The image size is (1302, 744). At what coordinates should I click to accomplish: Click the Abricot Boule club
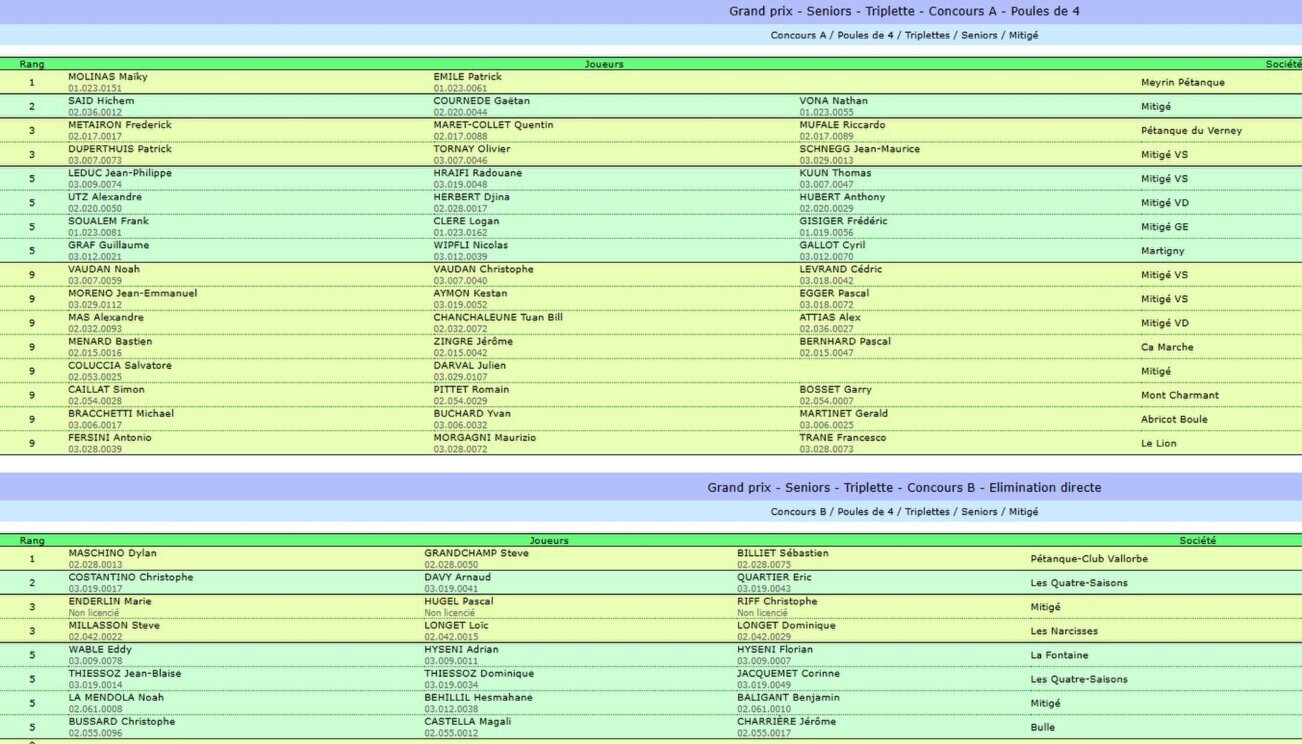click(x=1174, y=419)
